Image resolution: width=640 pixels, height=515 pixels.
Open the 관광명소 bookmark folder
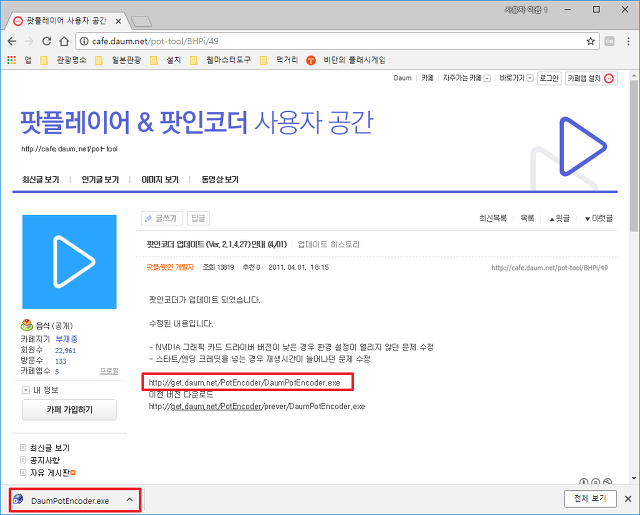pyautogui.click(x=63, y=60)
